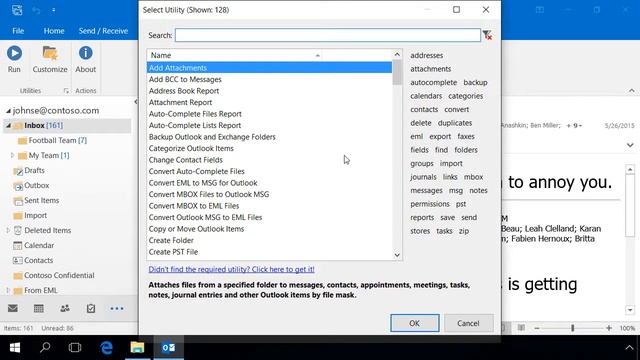Screen dimensions: 640x360
Task: Switch to Tasks view icon
Action: tap(91, 308)
